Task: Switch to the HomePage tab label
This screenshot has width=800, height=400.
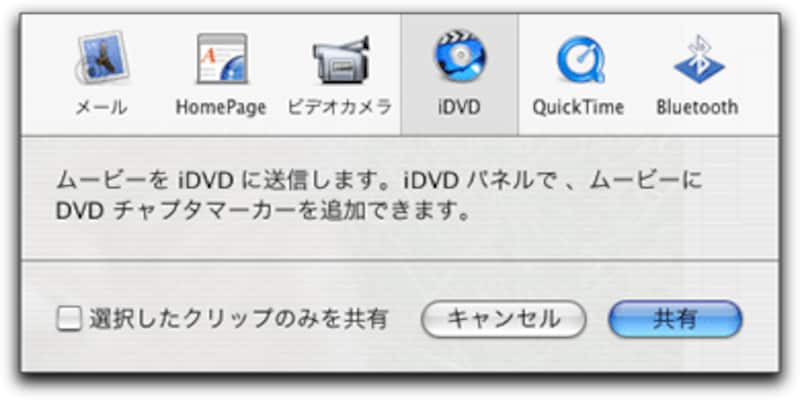Action: point(221,108)
